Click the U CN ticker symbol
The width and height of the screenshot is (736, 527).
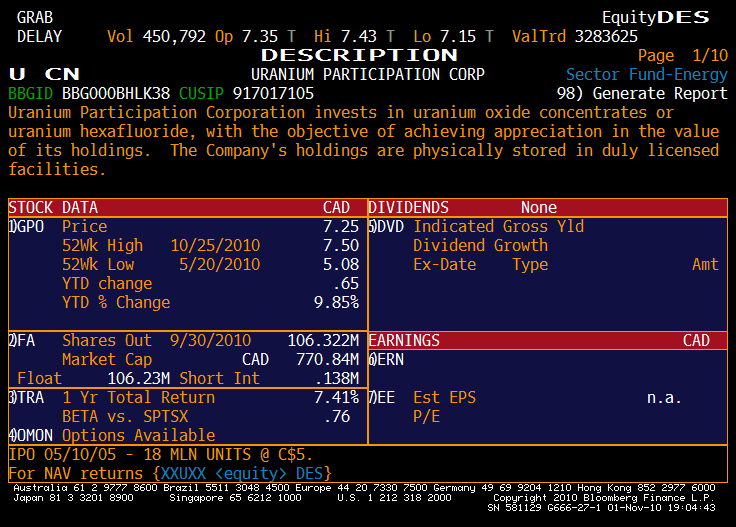pos(44,74)
